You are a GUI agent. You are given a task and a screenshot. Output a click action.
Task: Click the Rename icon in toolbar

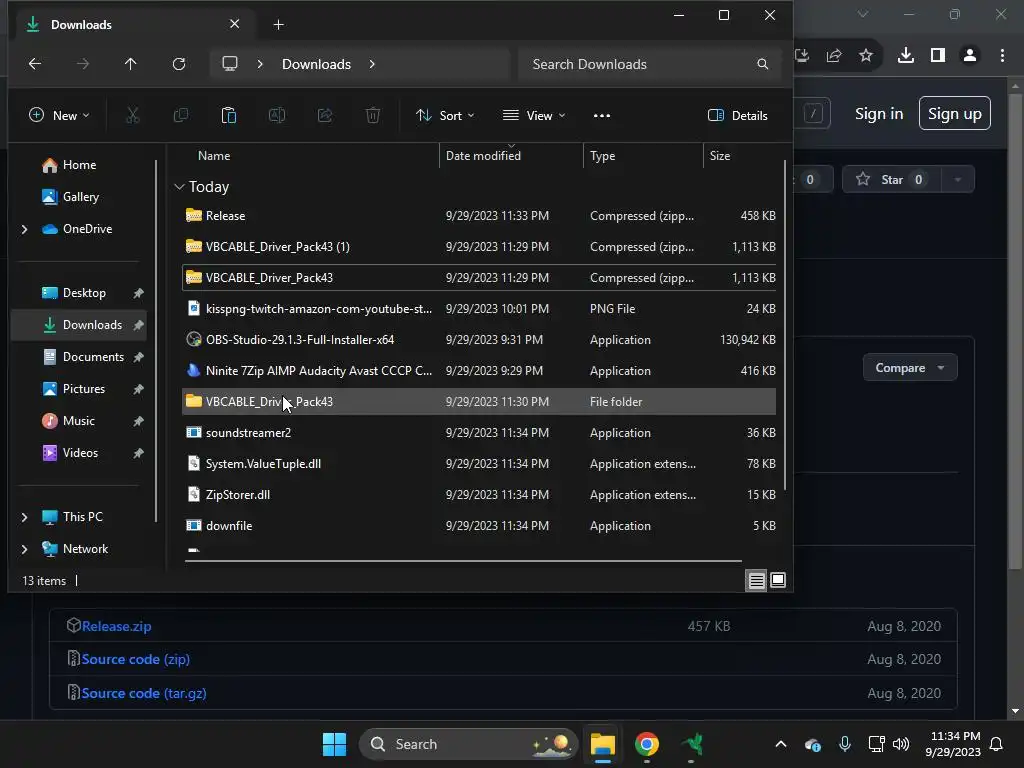[x=277, y=116]
